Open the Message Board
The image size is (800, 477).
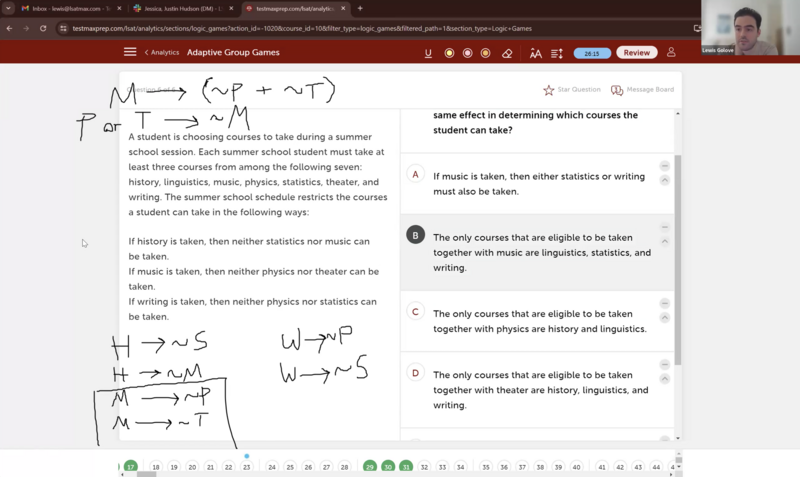617,90
